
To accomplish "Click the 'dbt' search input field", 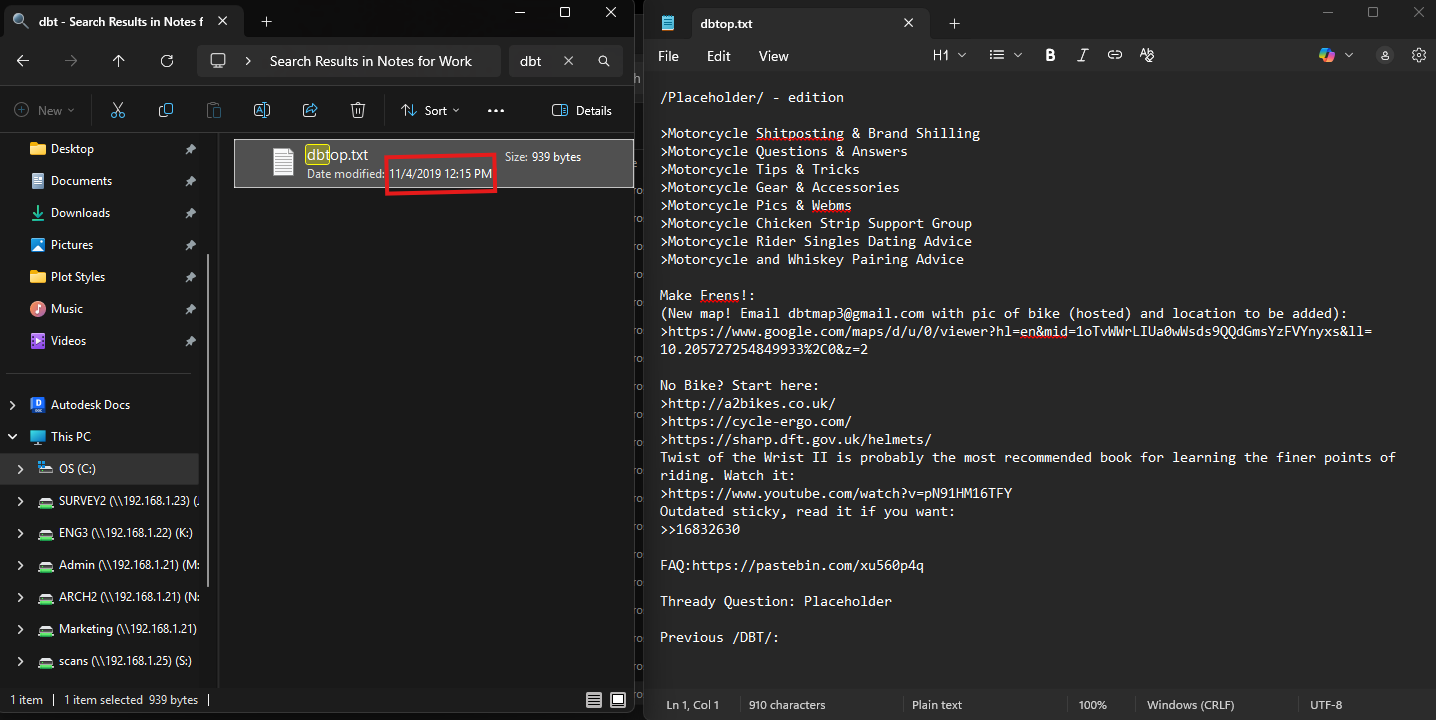I will click(532, 61).
